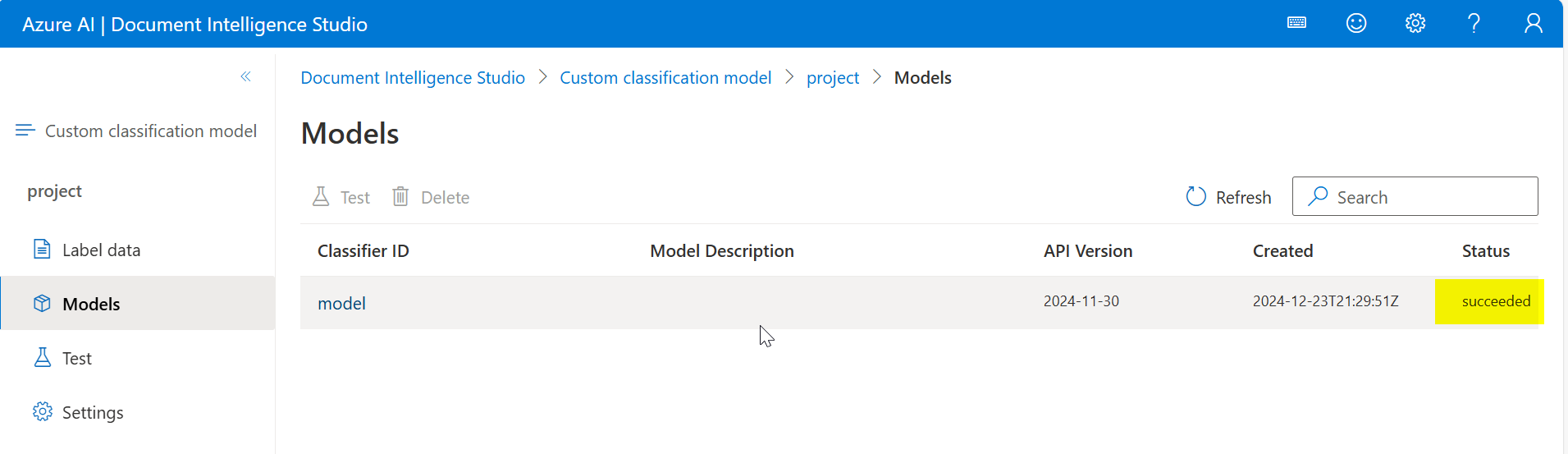Viewport: 1568px width, 454px height.
Task: Click the Test toolbar button
Action: pos(341,197)
